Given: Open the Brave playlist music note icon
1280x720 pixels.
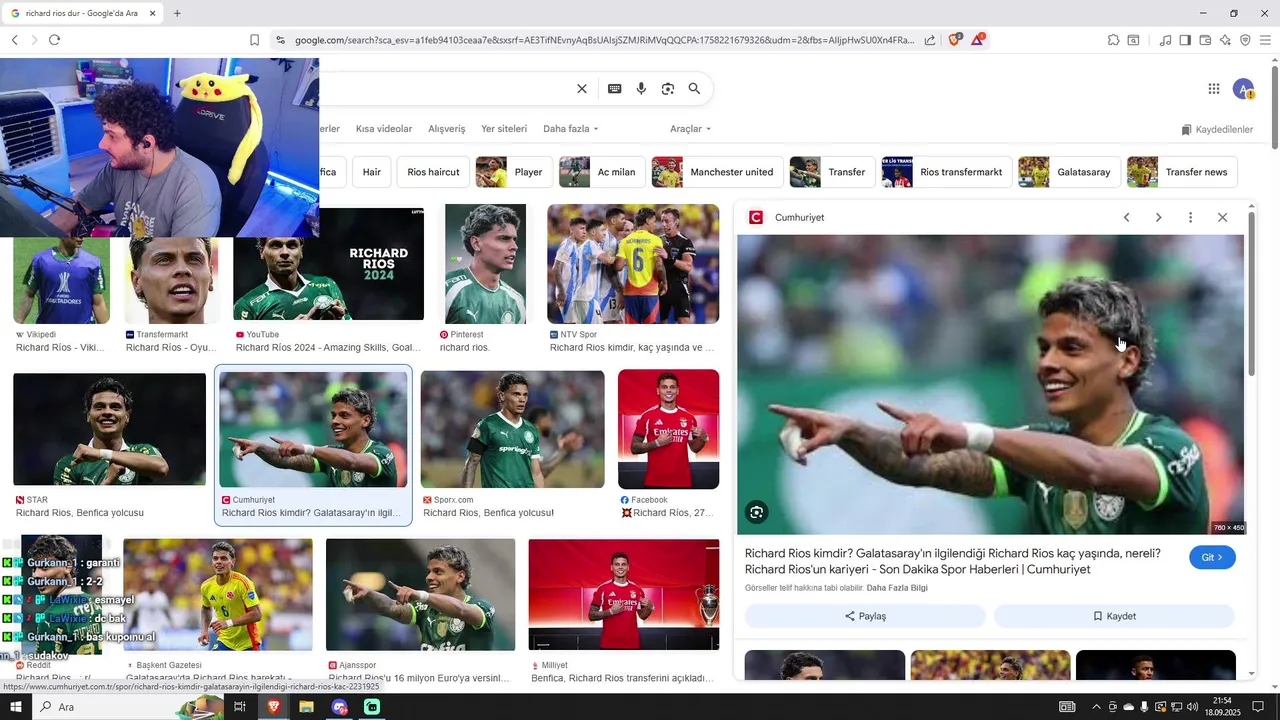Looking at the screenshot, I should [x=1165, y=40].
